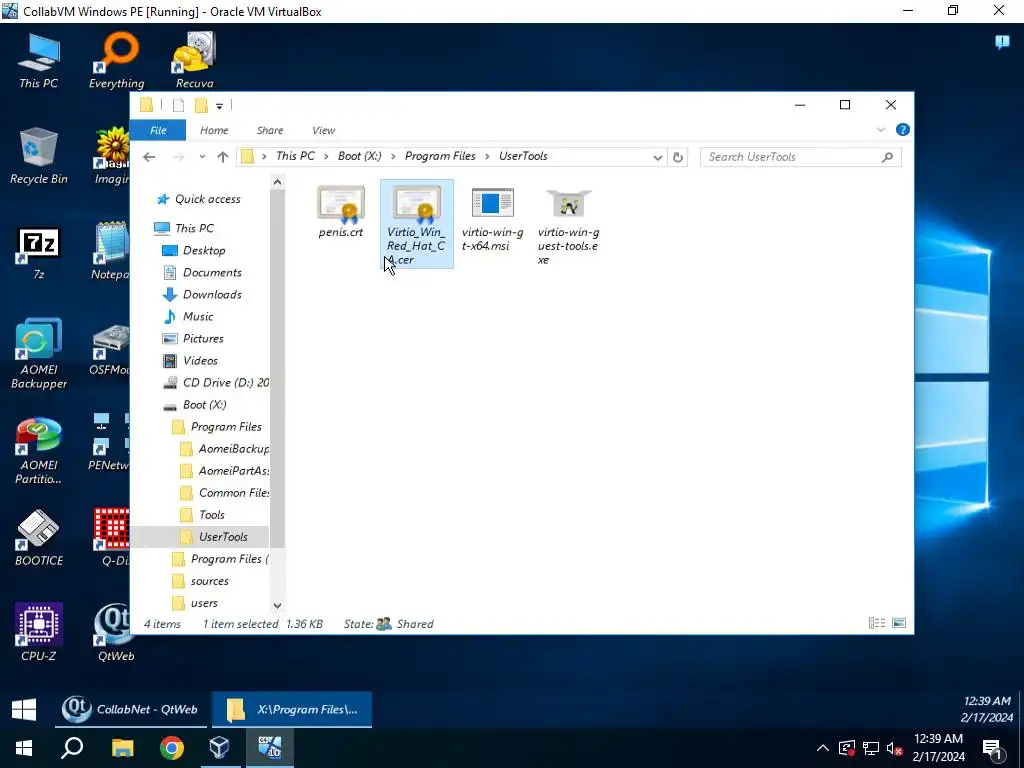The image size is (1024, 768).
Task: Select the virtio-win-guest-tools.exe file
Action: point(568,226)
